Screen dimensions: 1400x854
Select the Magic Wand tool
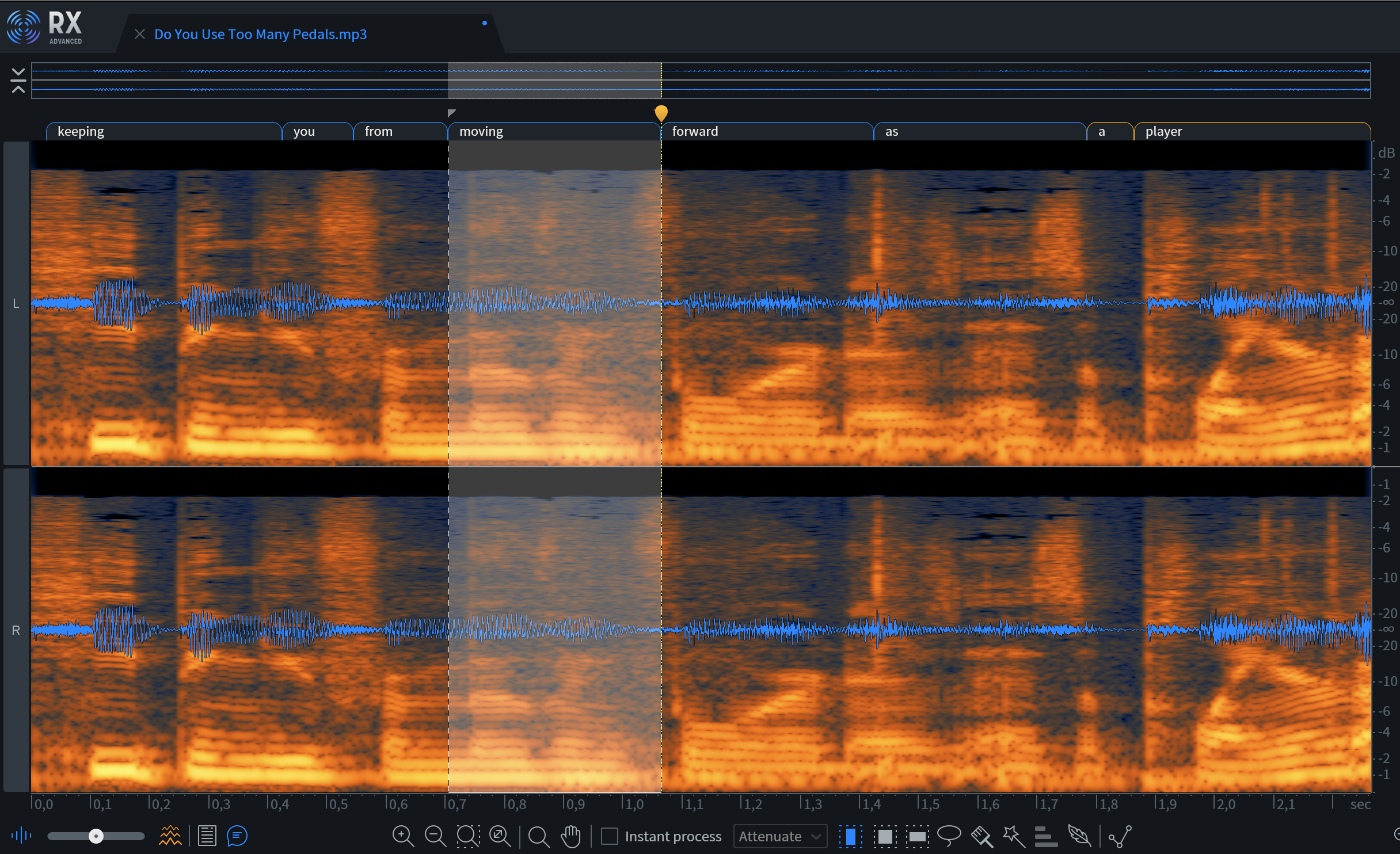[1013, 836]
